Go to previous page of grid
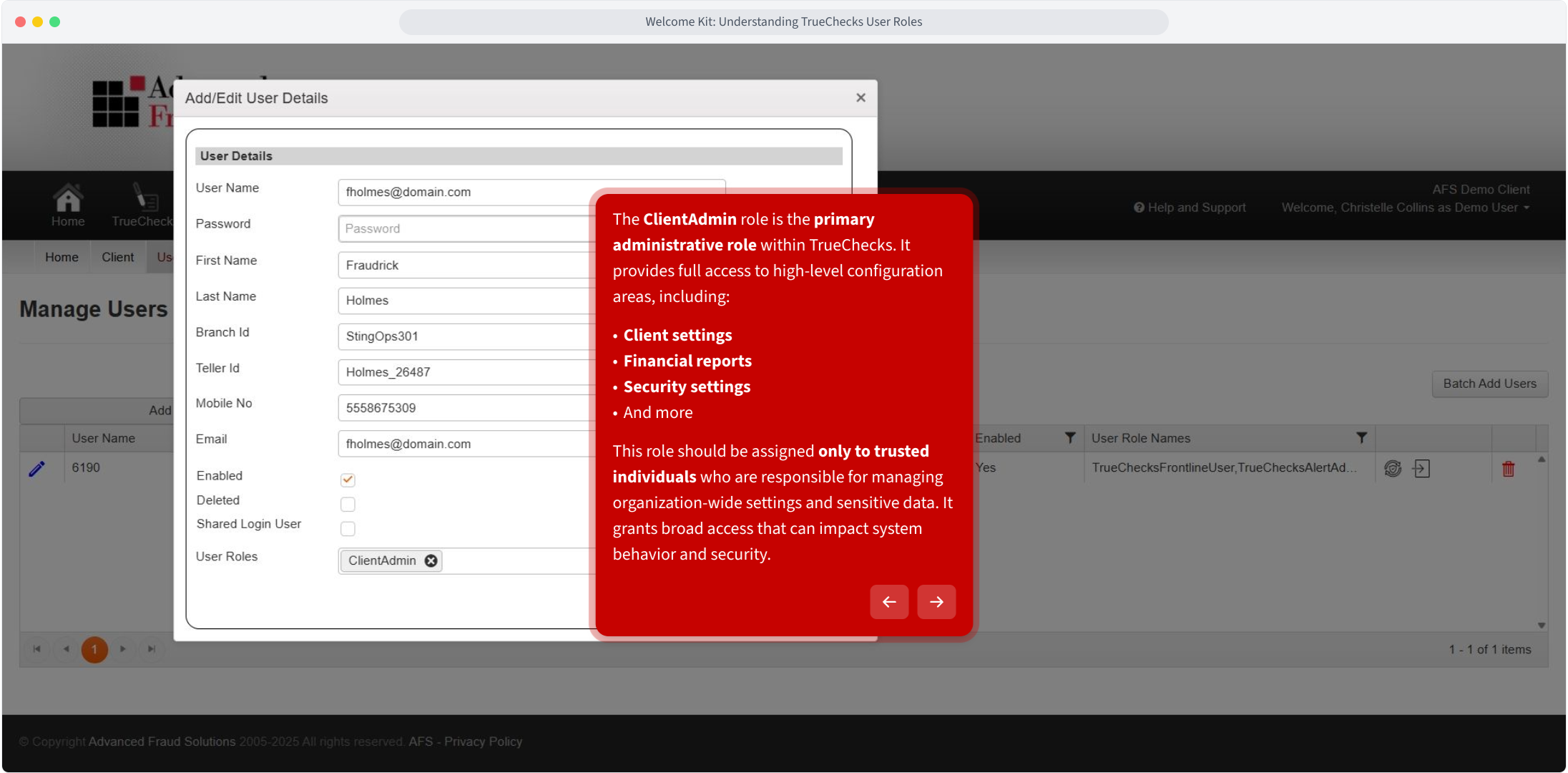1568x773 pixels. (66, 649)
